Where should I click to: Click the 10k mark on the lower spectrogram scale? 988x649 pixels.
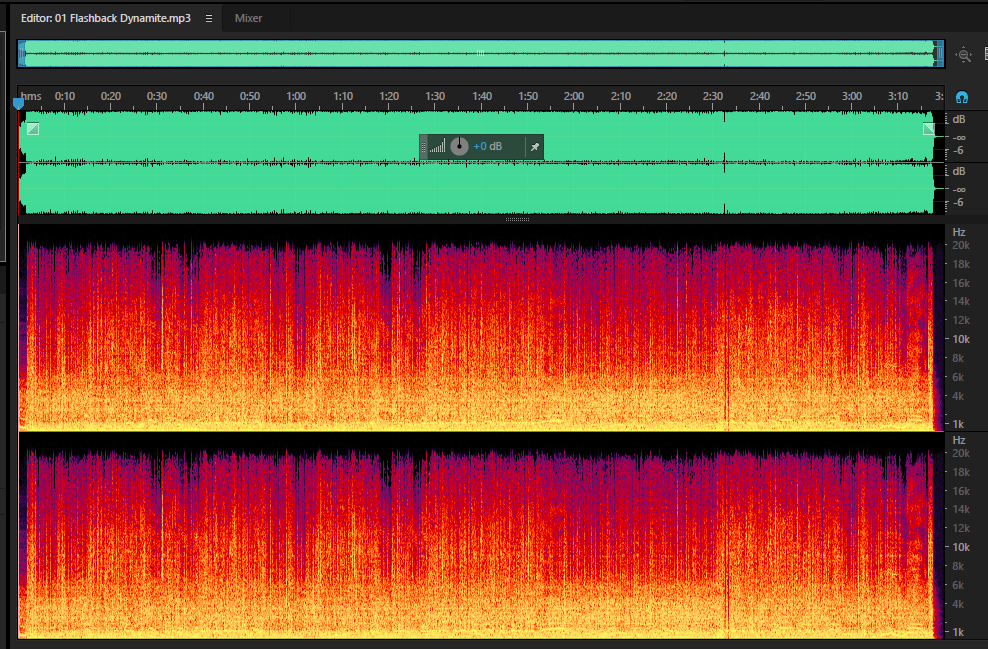tap(961, 547)
